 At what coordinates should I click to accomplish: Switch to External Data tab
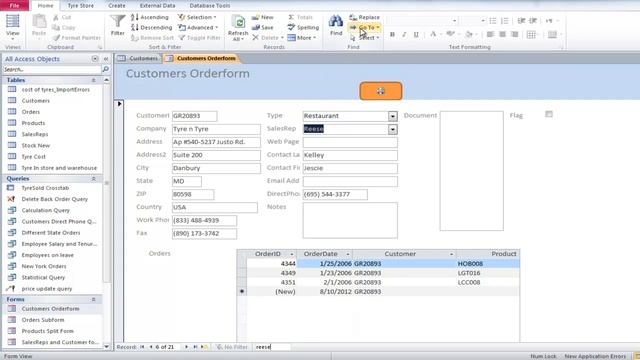pyautogui.click(x=158, y=6)
